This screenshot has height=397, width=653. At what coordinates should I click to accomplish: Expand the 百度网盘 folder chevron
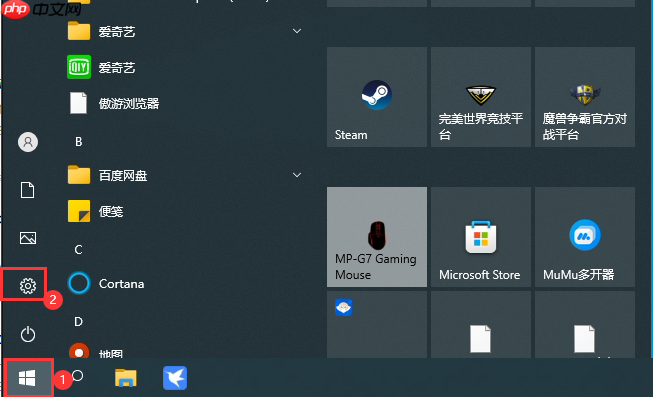tap(297, 175)
